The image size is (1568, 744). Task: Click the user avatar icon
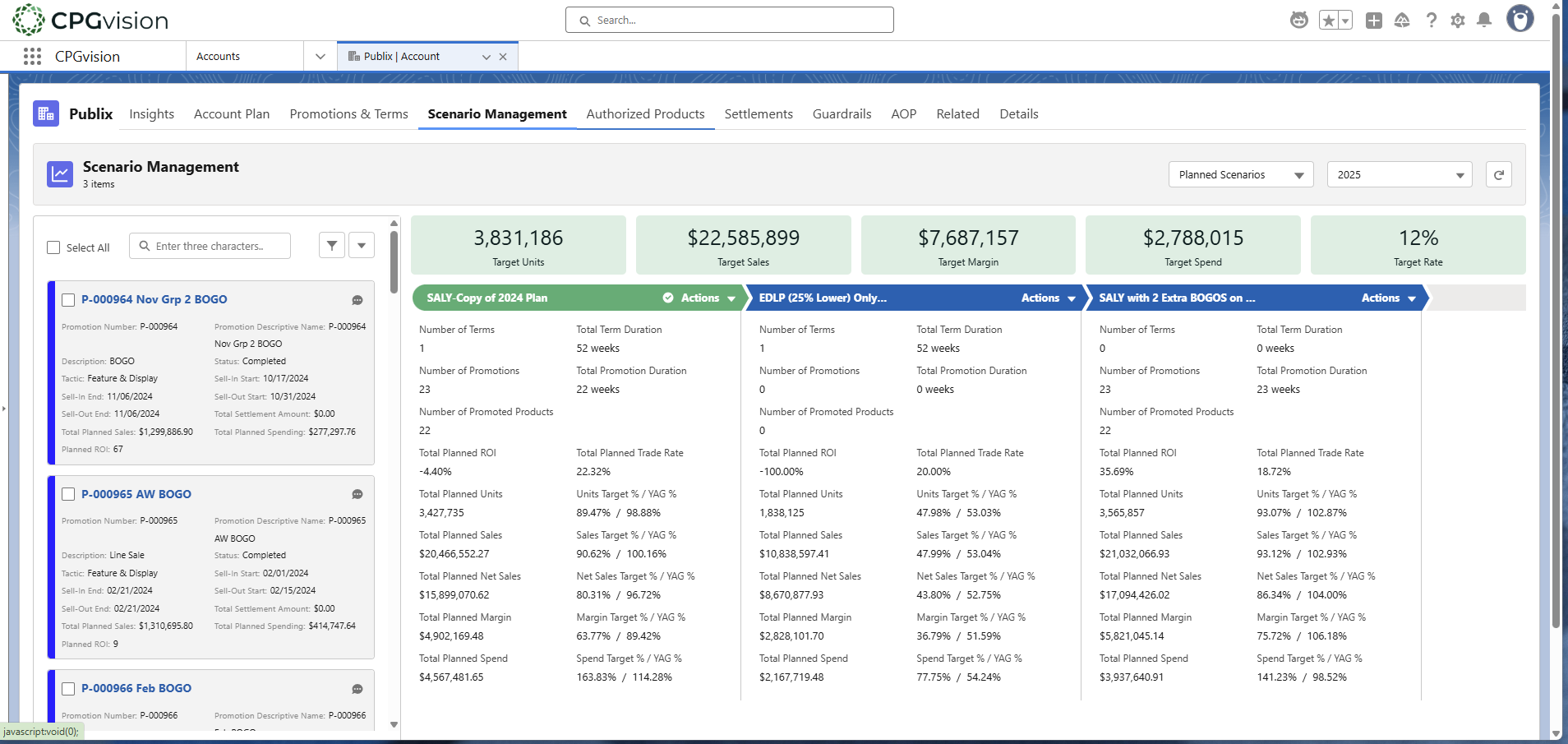tap(1520, 18)
